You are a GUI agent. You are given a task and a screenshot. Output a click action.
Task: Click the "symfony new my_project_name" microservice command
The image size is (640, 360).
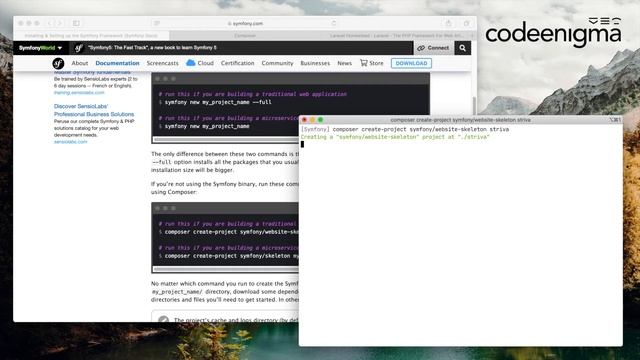click(x=207, y=126)
